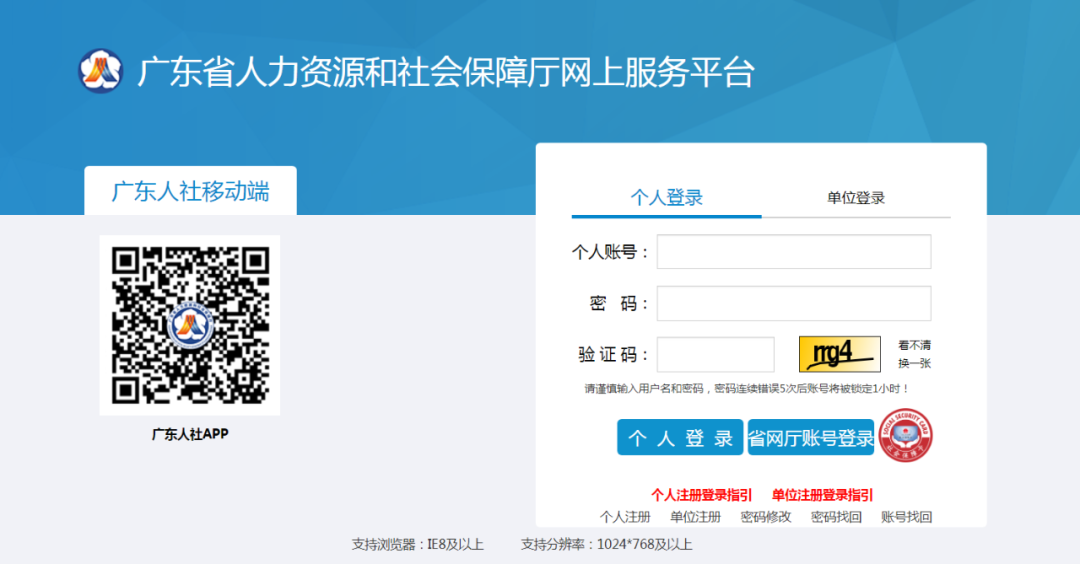Open the red 个人注册登录指引 link

point(701,495)
